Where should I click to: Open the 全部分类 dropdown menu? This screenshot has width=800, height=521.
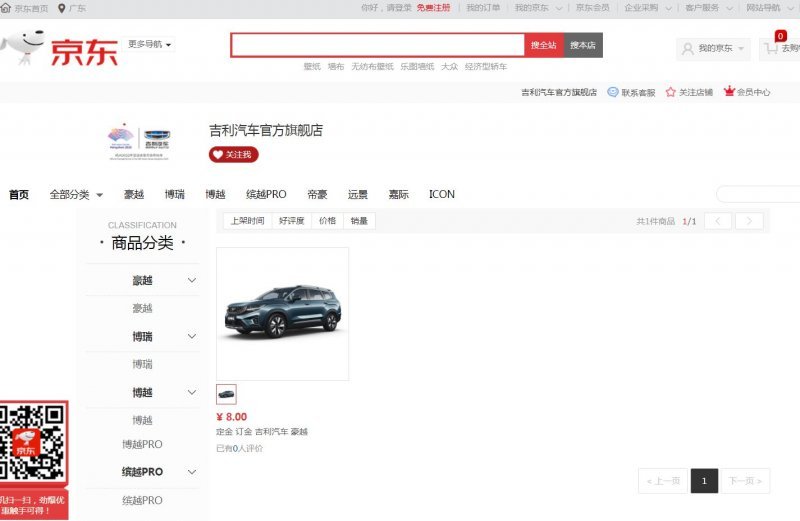[x=76, y=194]
